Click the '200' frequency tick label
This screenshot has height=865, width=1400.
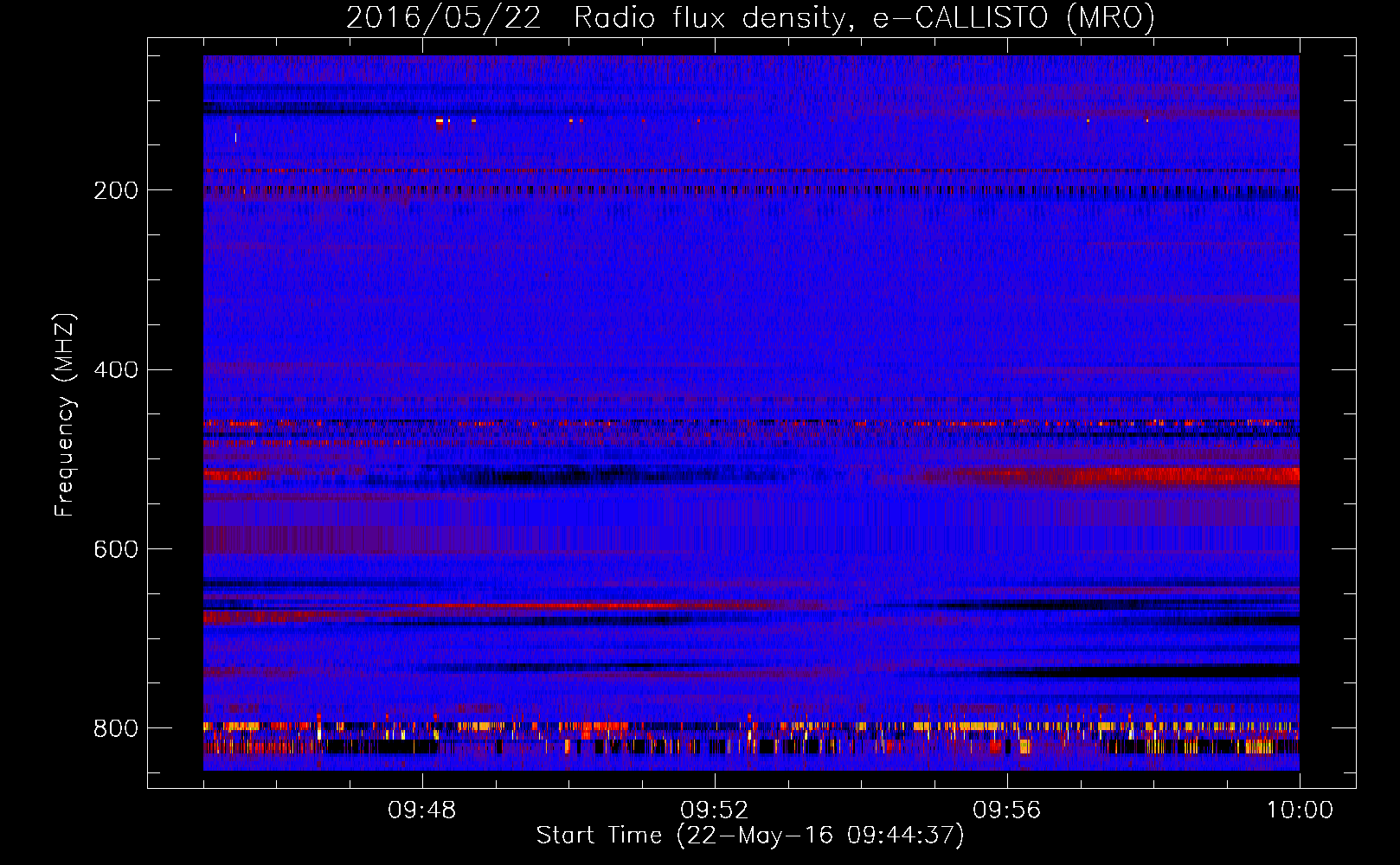(115, 190)
